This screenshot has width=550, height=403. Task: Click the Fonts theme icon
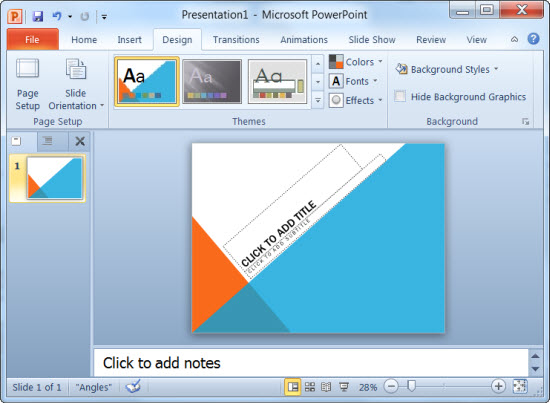[336, 81]
